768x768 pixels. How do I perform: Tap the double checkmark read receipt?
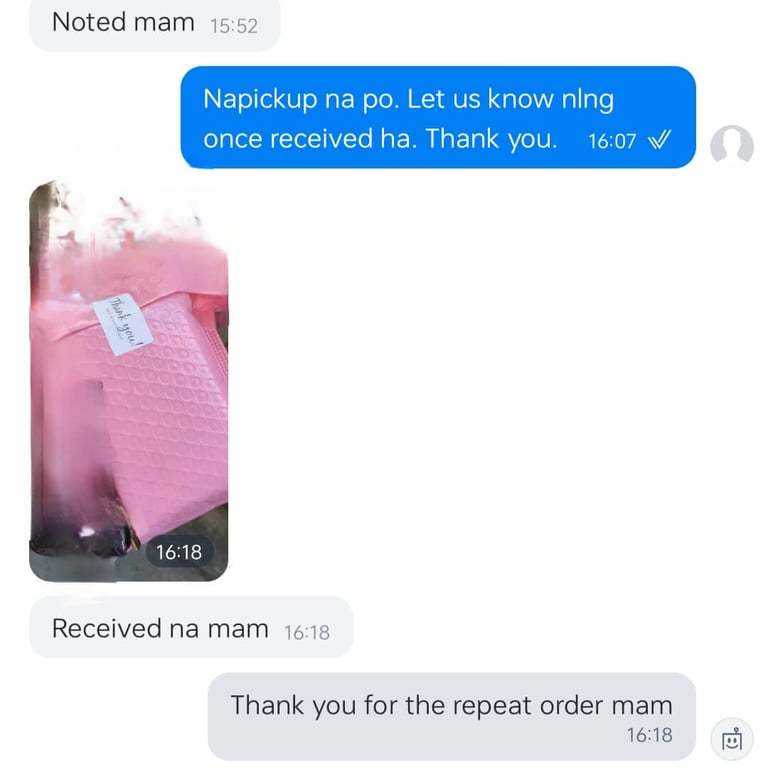tap(659, 141)
